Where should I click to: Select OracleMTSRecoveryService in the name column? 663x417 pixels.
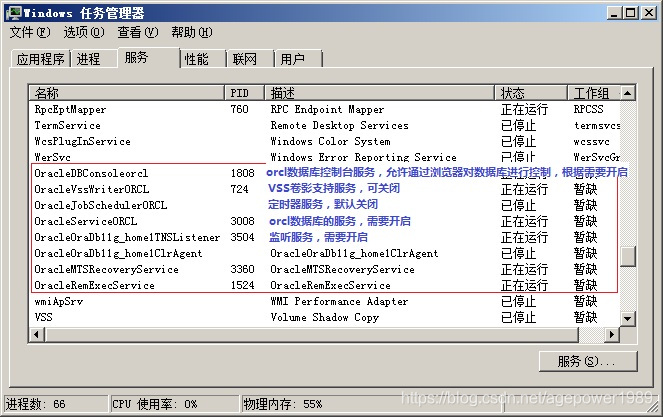pyautogui.click(x=106, y=269)
